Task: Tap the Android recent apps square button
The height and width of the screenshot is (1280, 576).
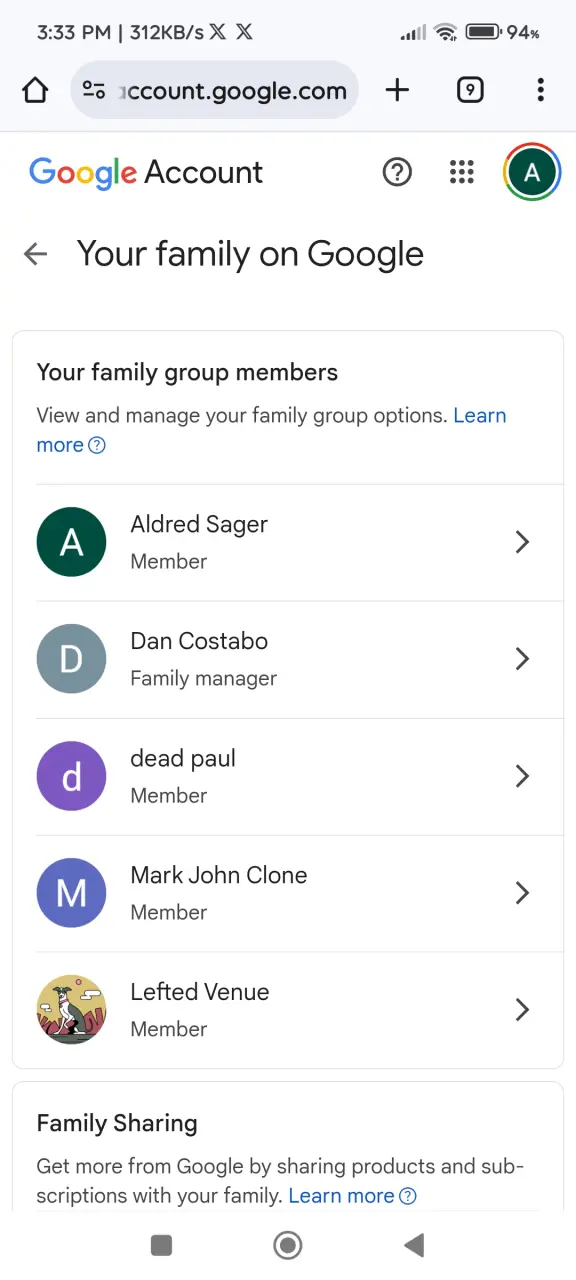Action: [161, 1245]
